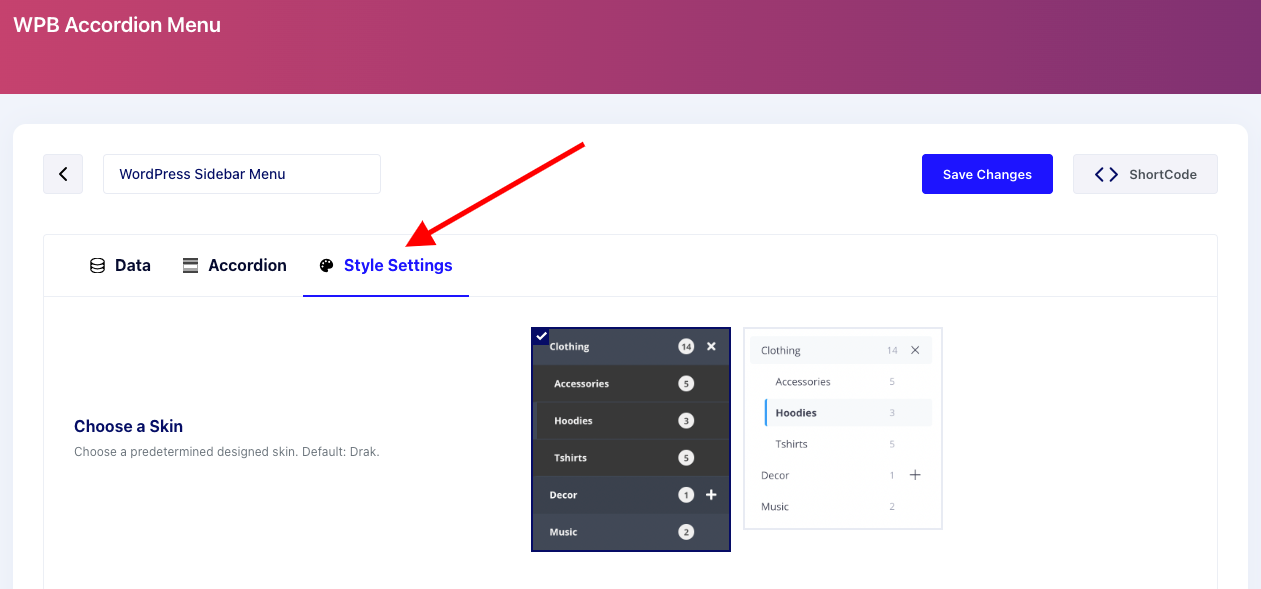Click the palette icon beside Style Settings
Screen dimensions: 1261x589
tap(326, 266)
